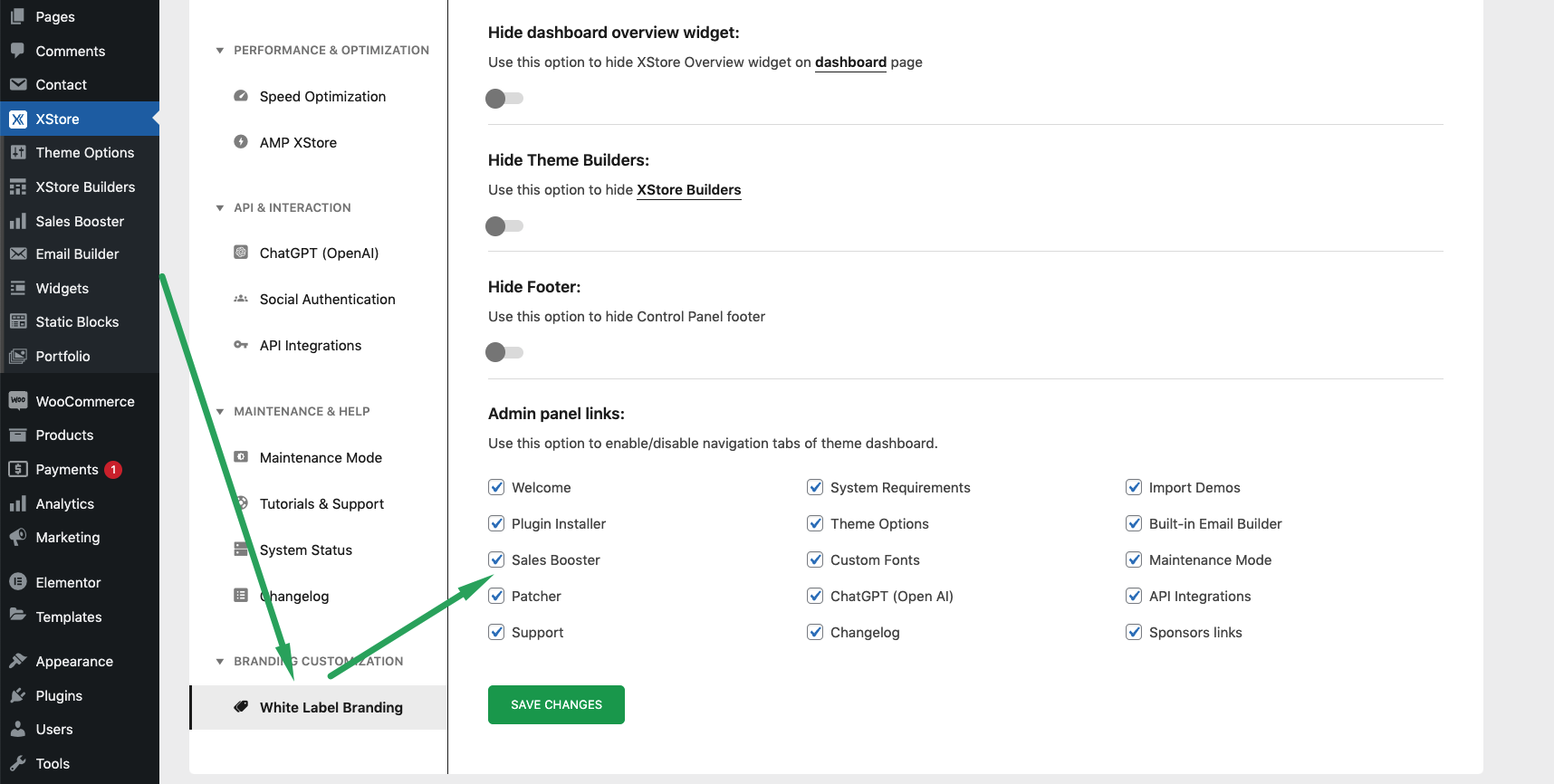
Task: Follow the XStore Builders text link
Action: pos(689,190)
